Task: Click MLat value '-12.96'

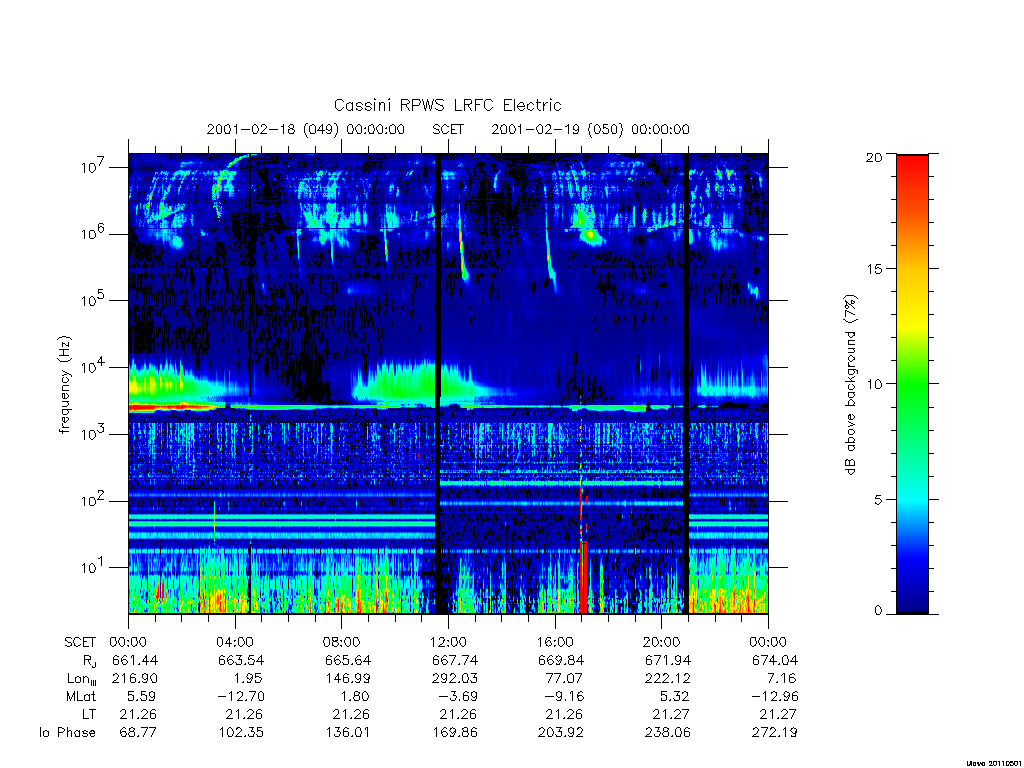Action: [x=775, y=697]
